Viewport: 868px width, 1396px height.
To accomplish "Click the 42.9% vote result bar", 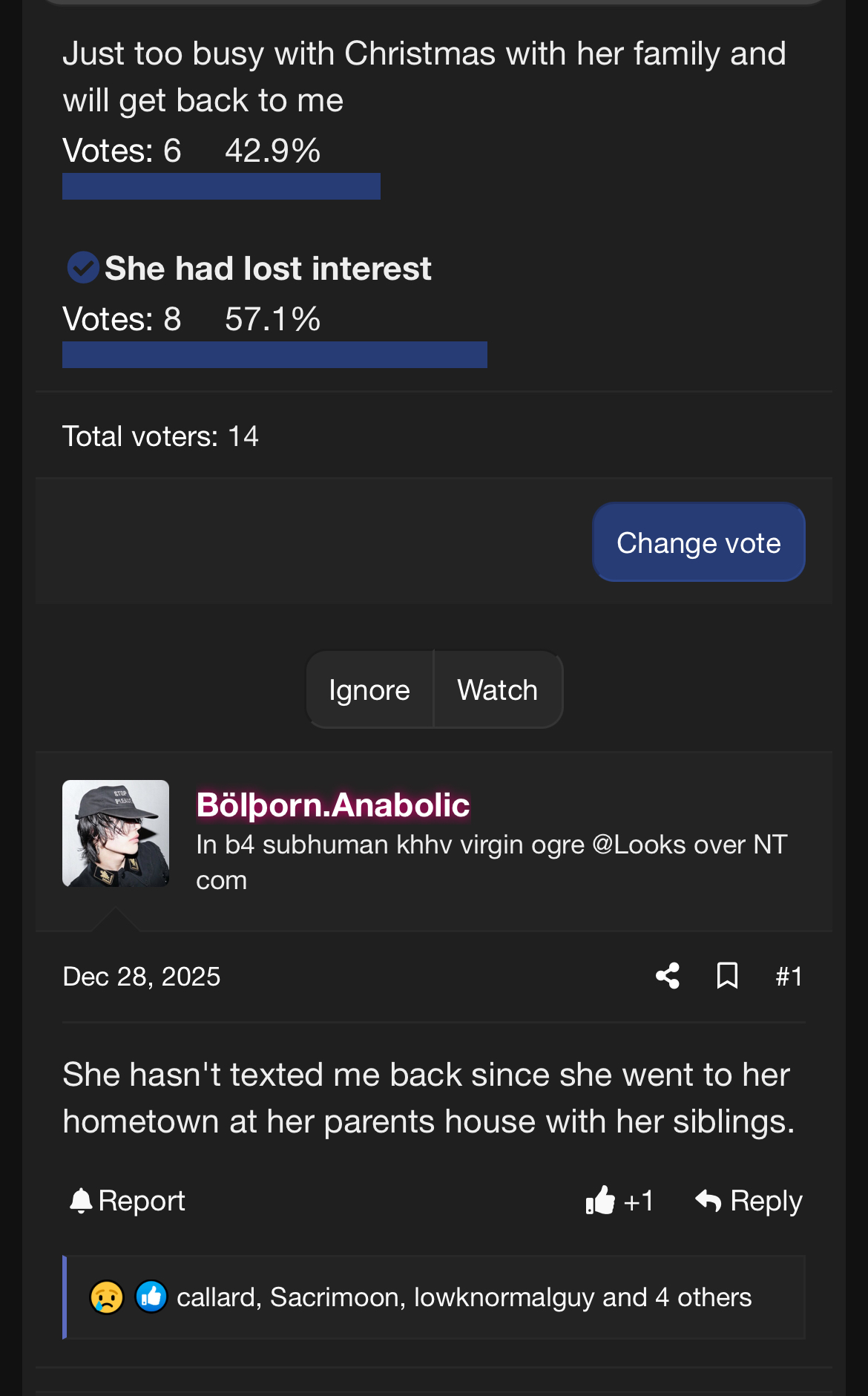I will pos(221,186).
